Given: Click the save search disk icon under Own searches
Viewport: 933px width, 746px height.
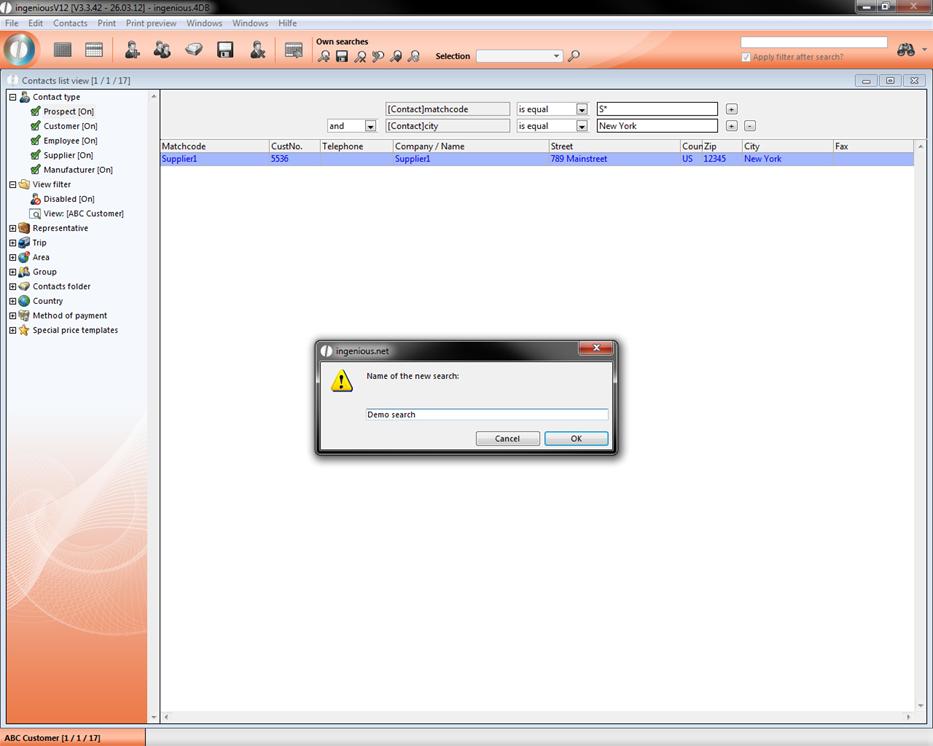Looking at the screenshot, I should click(x=342, y=57).
